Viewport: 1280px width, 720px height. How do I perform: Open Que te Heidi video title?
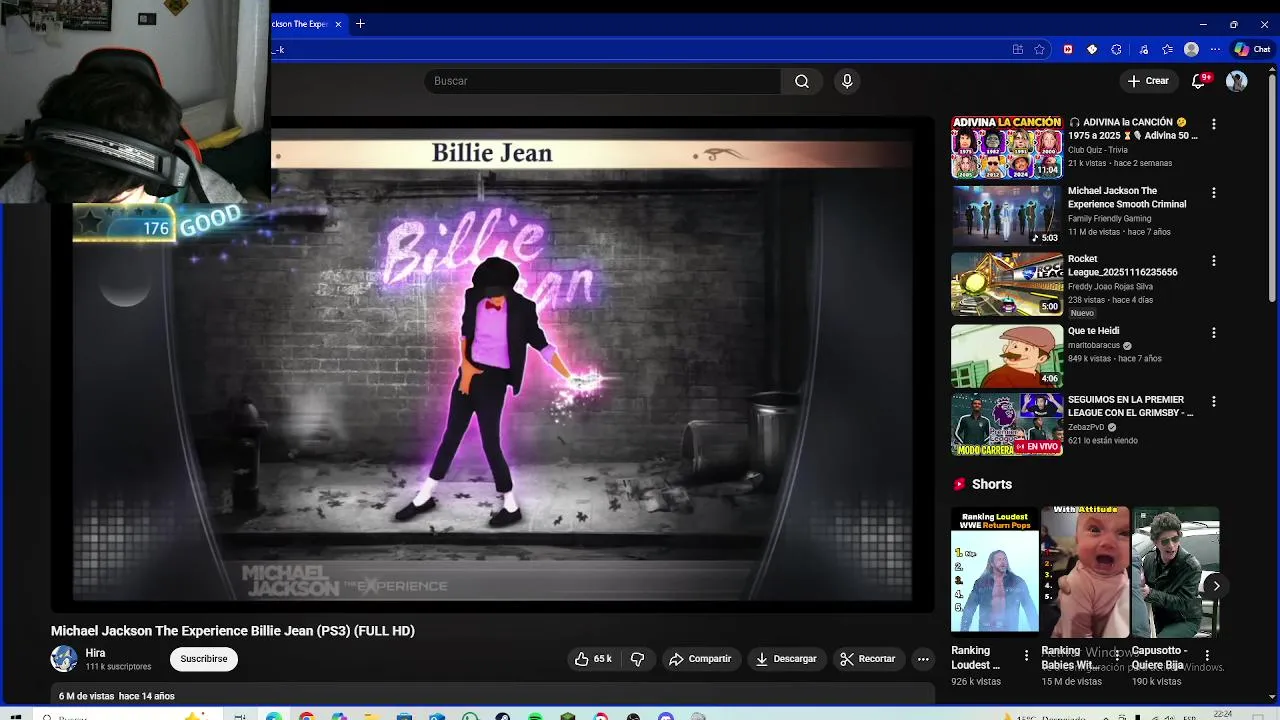click(x=1094, y=331)
